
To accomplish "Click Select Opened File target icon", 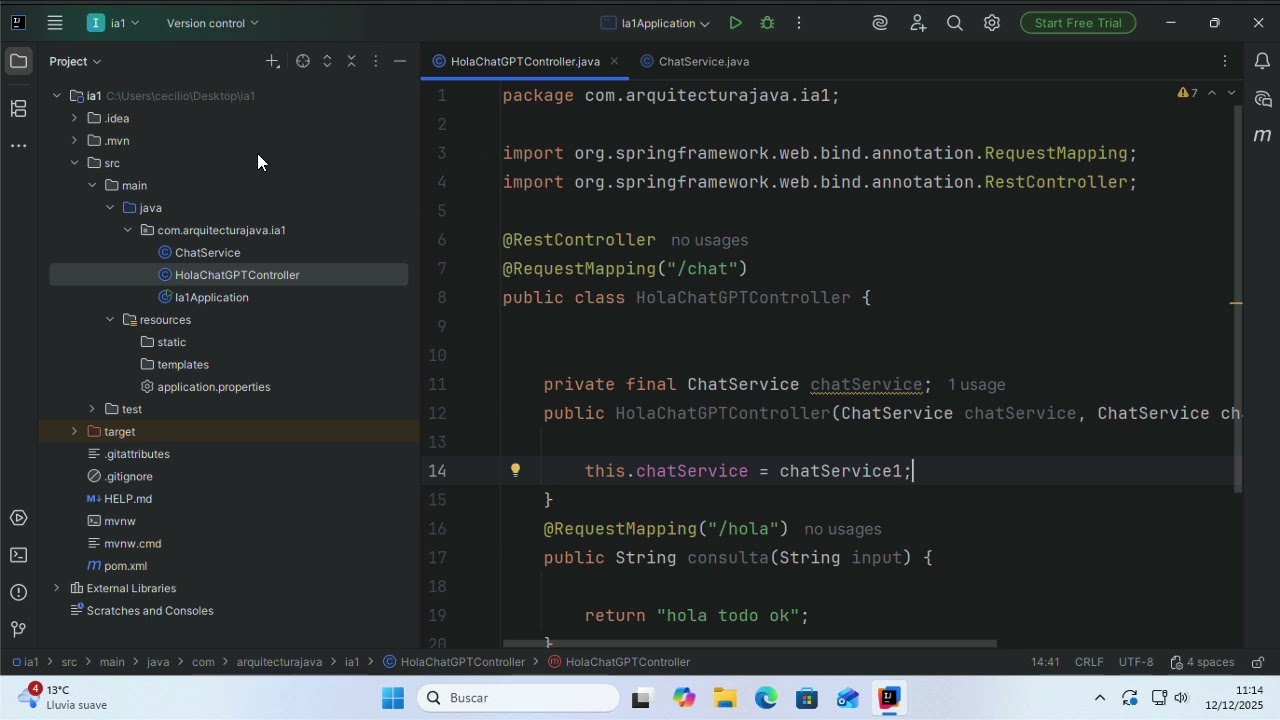I will pyautogui.click(x=303, y=62).
